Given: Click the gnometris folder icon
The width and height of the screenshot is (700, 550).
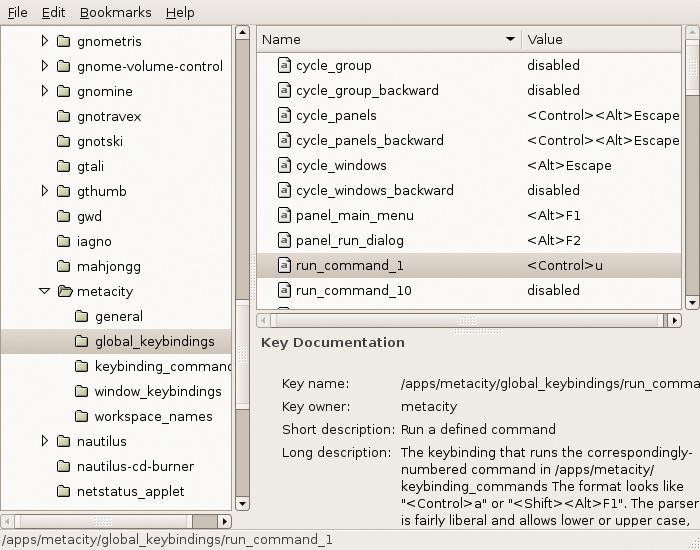Looking at the screenshot, I should point(64,41).
